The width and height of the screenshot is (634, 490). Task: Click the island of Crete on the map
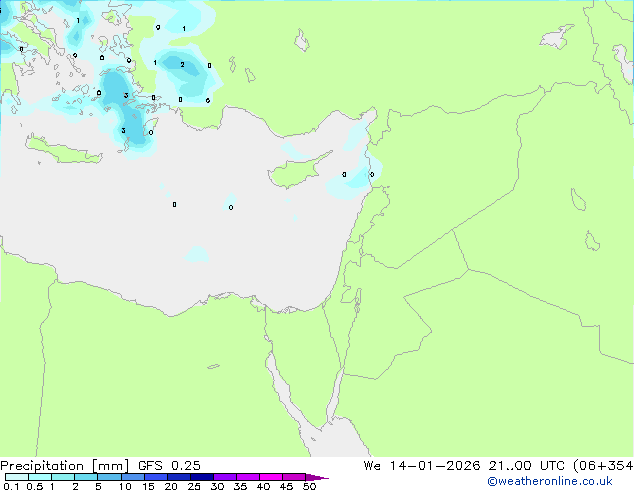tap(63, 150)
